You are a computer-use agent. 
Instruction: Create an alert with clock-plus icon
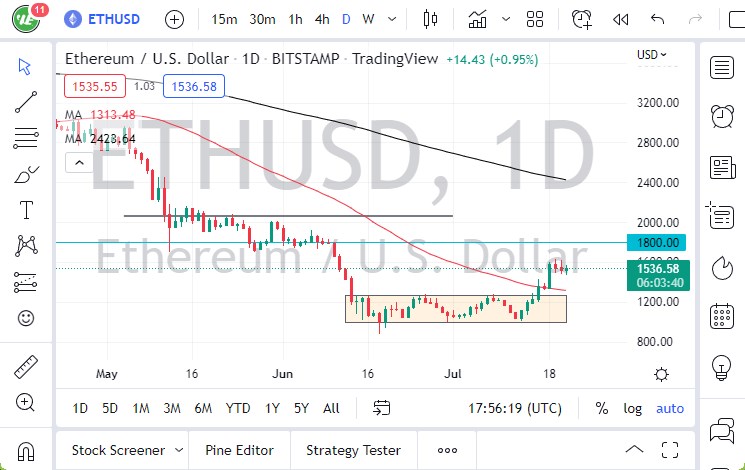[582, 19]
